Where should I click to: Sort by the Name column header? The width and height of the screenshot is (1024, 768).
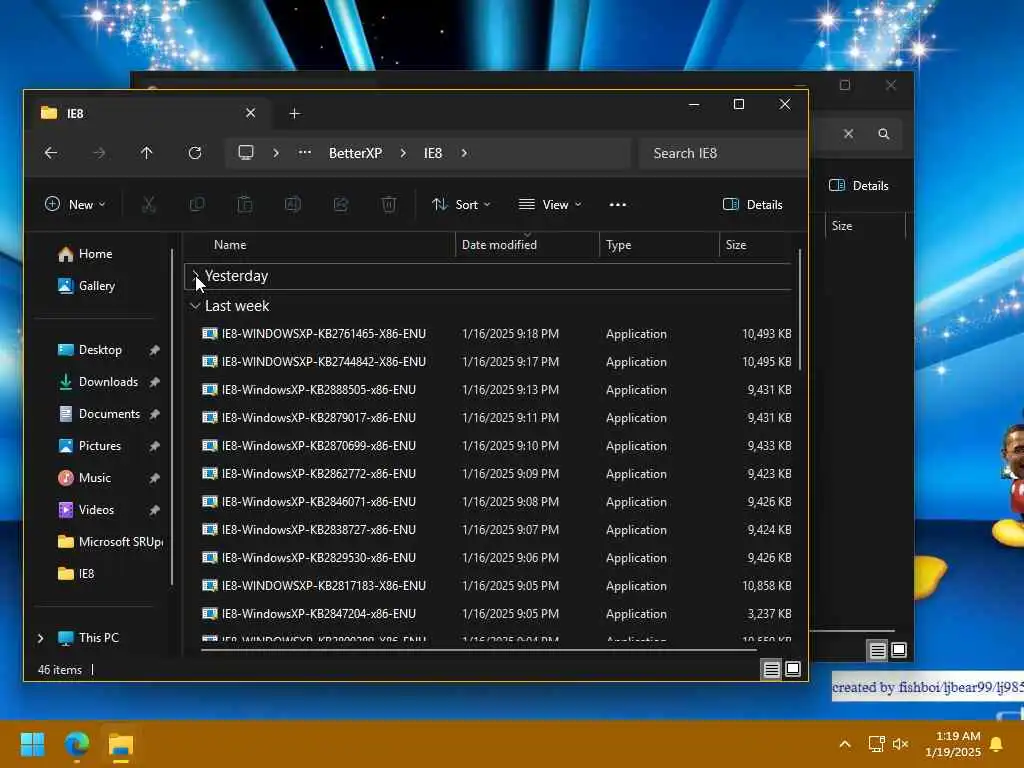pos(230,245)
